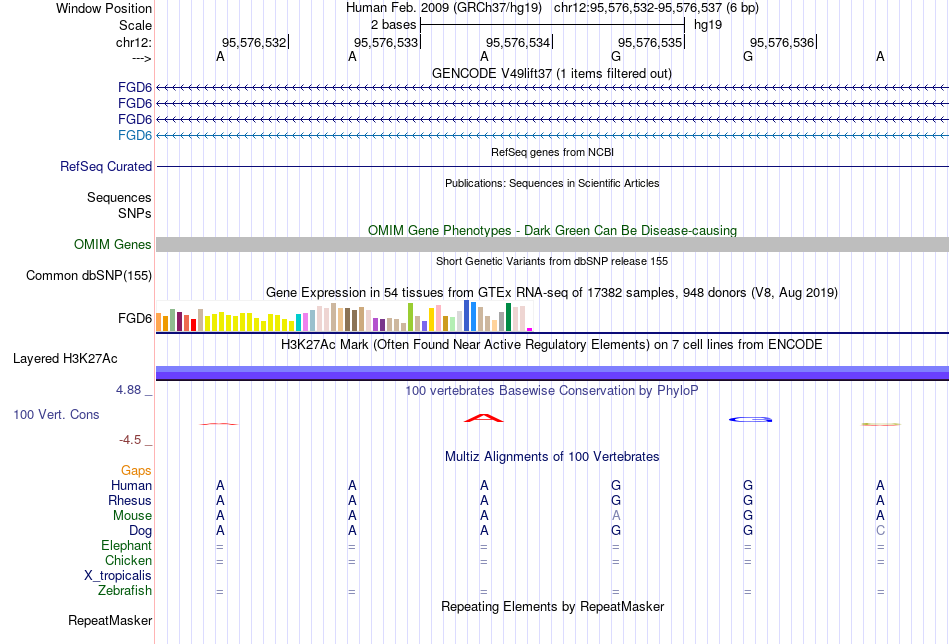Click the dark green bar in GTEx chart
The width and height of the screenshot is (950, 644).
(508, 317)
